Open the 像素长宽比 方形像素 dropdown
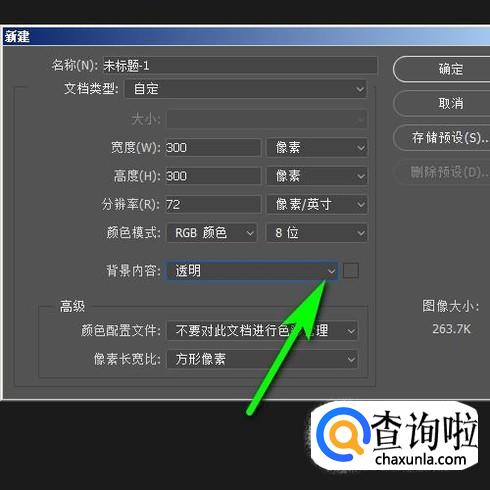The height and width of the screenshot is (490, 490). coord(262,359)
